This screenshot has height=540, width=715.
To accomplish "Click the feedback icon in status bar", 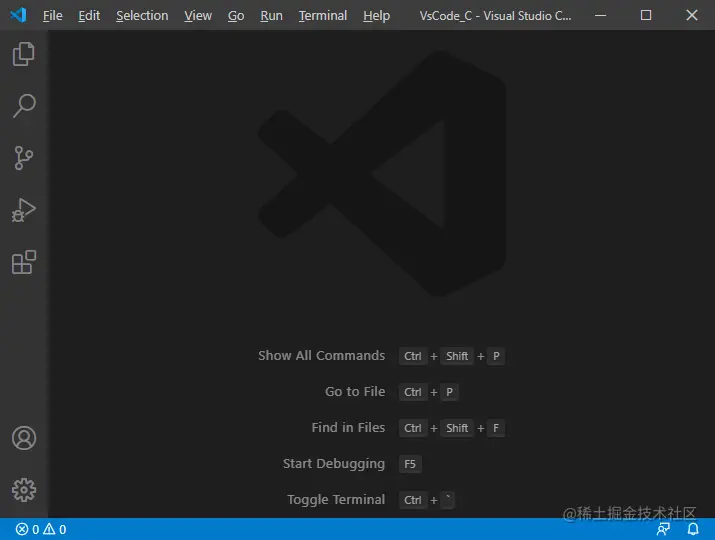I will click(663, 529).
